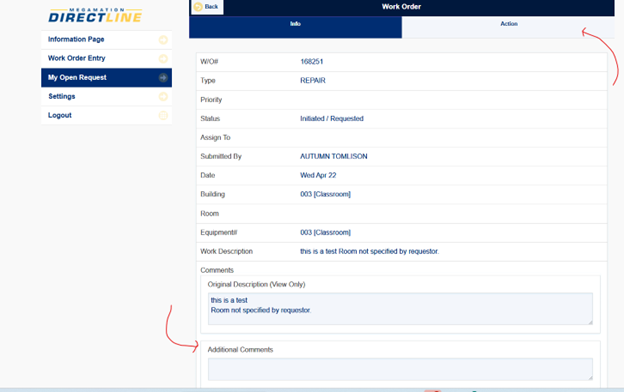This screenshot has width=624, height=392.
Task: Switch to the Action tab
Action: [x=508, y=26]
